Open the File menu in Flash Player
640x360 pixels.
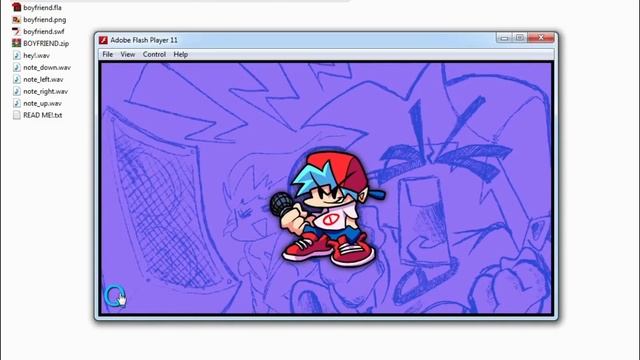pyautogui.click(x=107, y=54)
